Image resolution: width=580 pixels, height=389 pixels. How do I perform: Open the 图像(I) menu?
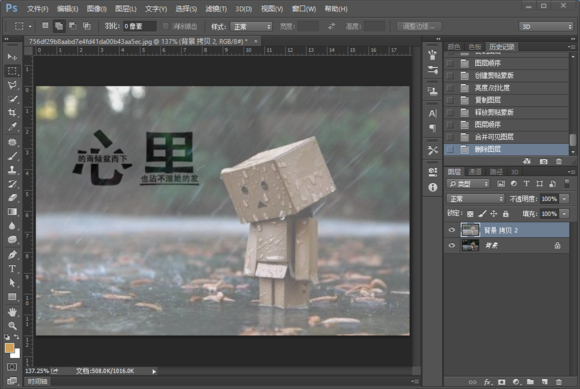[97, 9]
